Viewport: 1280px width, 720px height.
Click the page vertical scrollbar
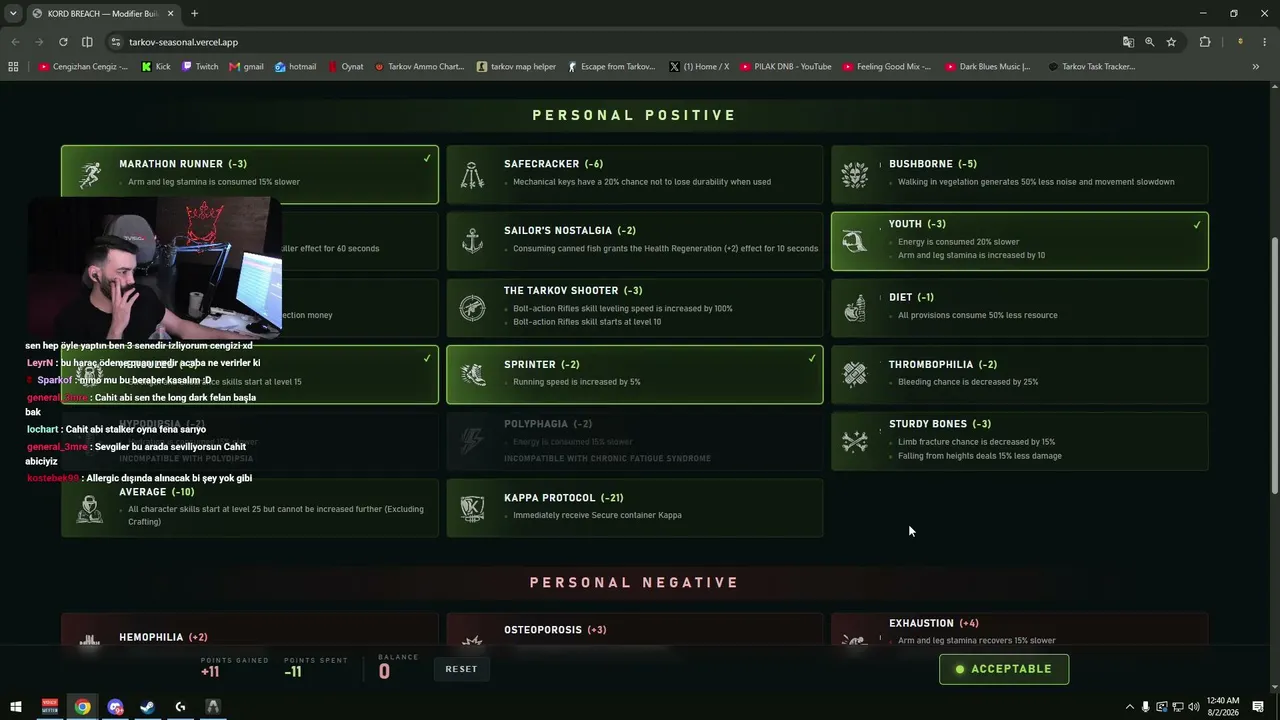point(1274,365)
